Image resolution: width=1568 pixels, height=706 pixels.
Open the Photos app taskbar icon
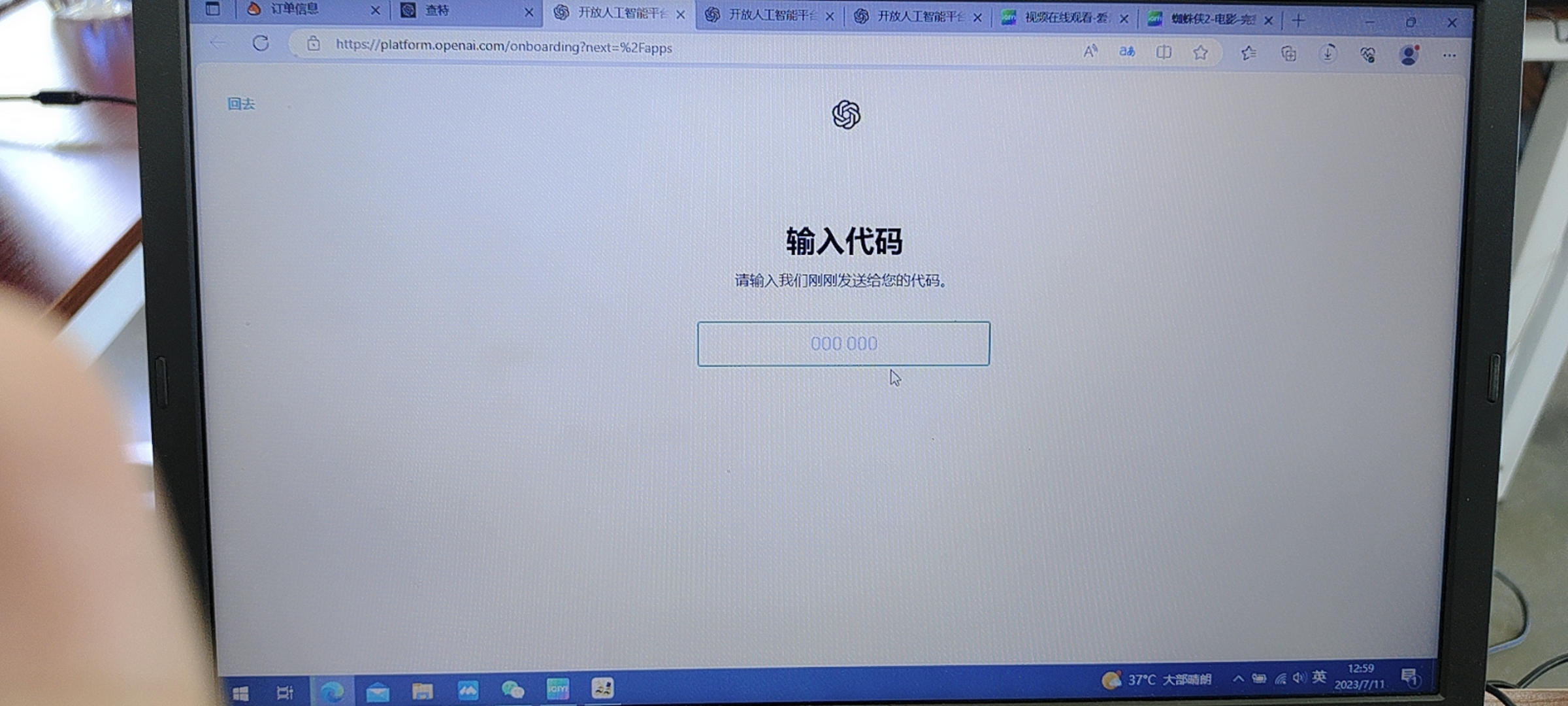coord(468,690)
